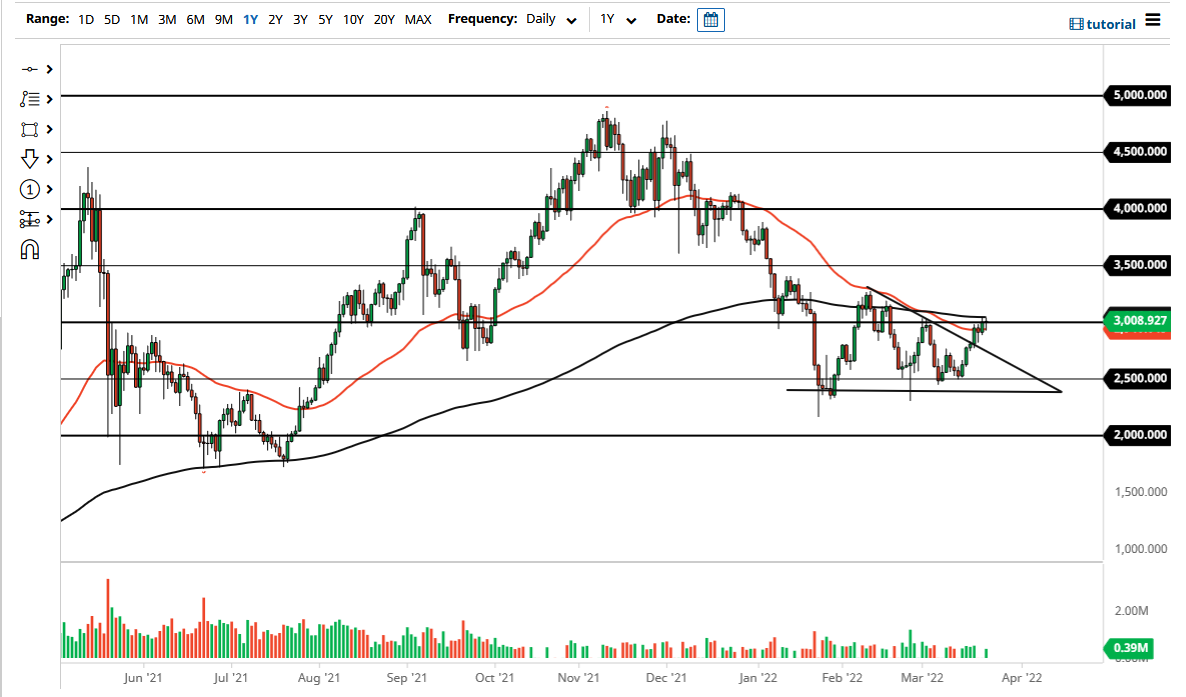Set range to 1D
The width and height of the screenshot is (1186, 697).
coord(86,20)
